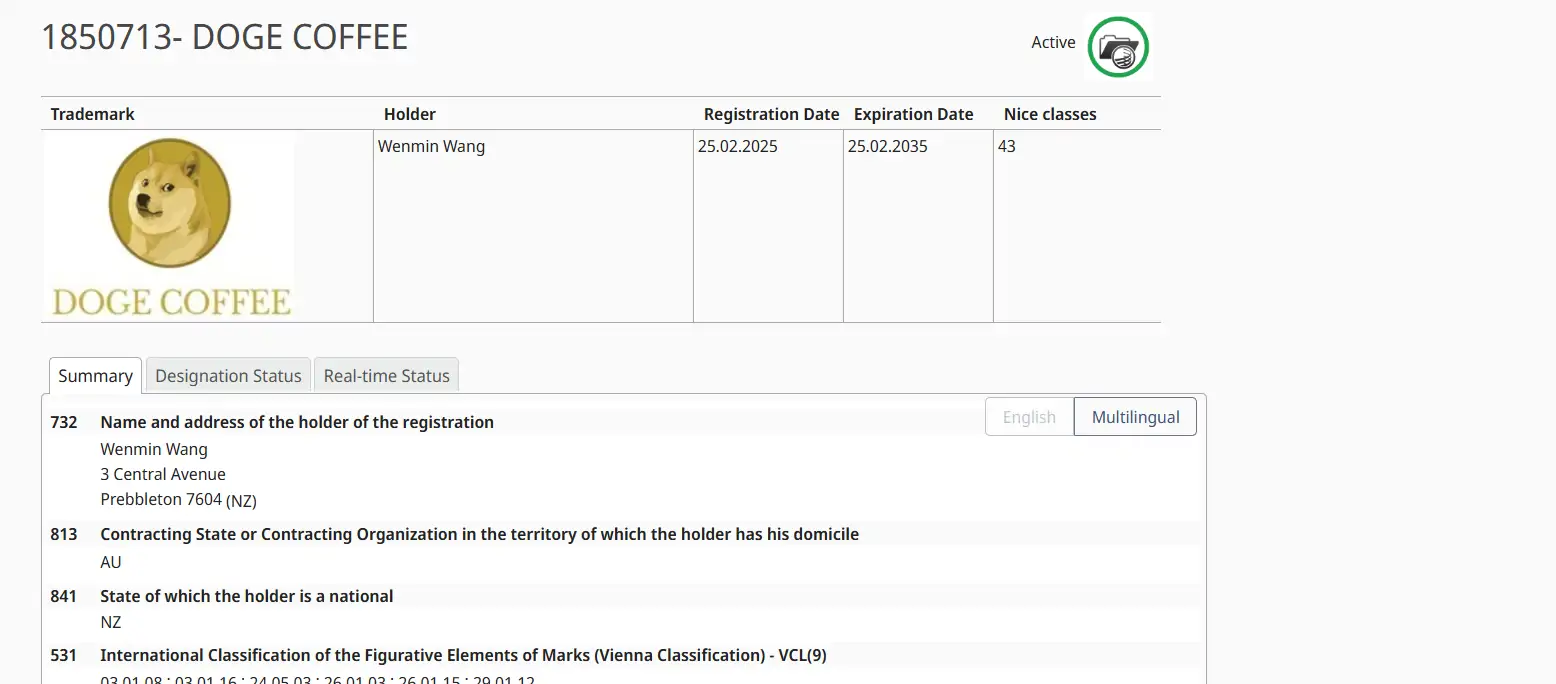
Task: Click the expiration date value 25.02.2035
Action: pyautogui.click(x=887, y=146)
